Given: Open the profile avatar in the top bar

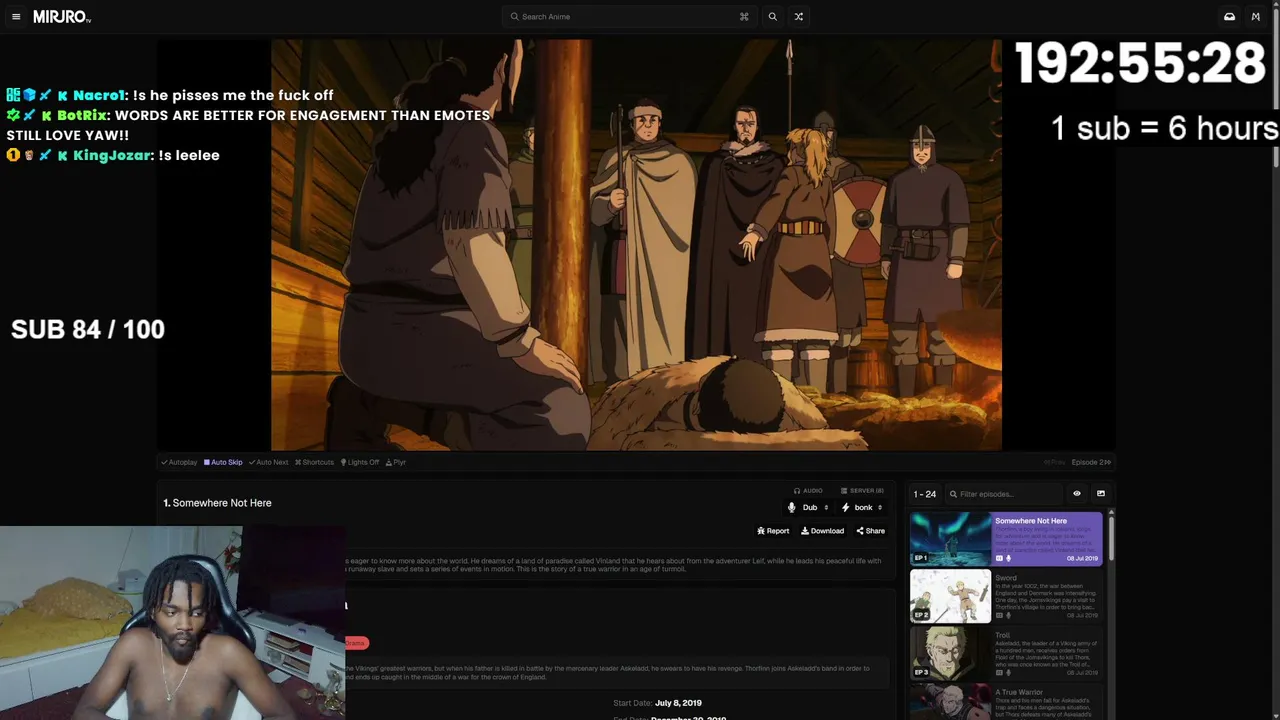Looking at the screenshot, I should point(1256,17).
